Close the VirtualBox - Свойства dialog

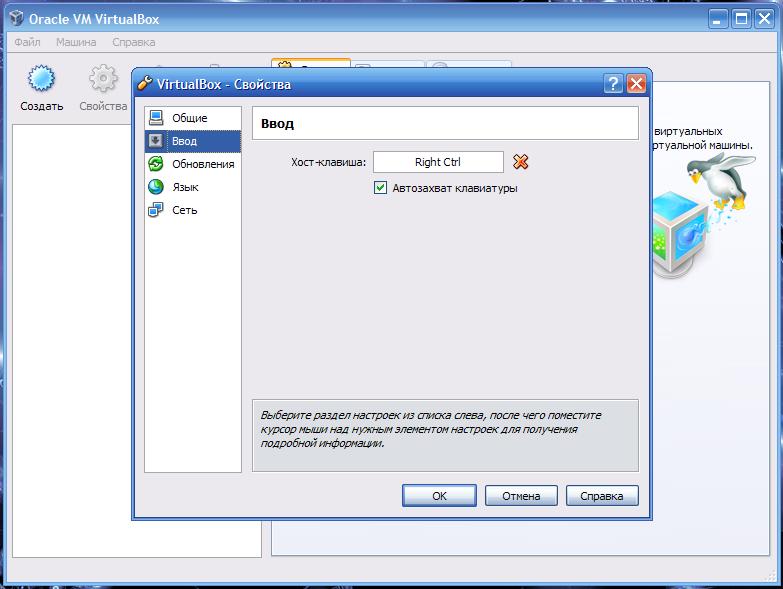pos(636,83)
